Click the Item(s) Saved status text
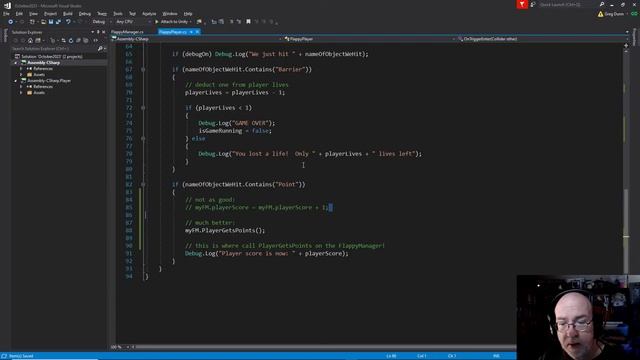This screenshot has width=640, height=360. click(x=21, y=356)
